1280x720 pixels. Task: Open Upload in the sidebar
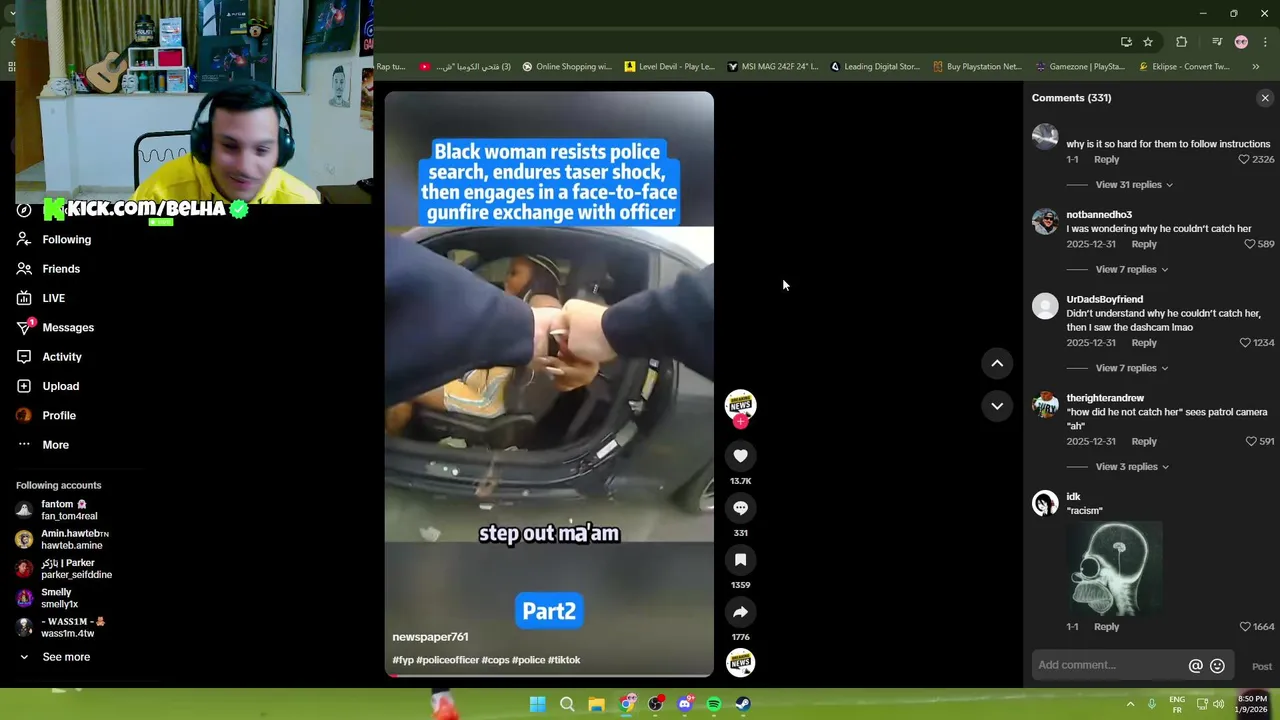60,386
